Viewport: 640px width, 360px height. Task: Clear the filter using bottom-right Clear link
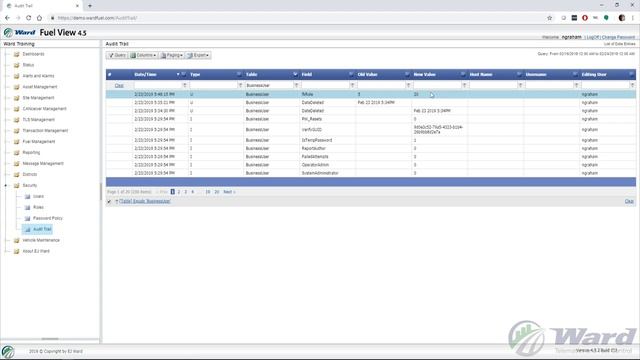(x=629, y=201)
